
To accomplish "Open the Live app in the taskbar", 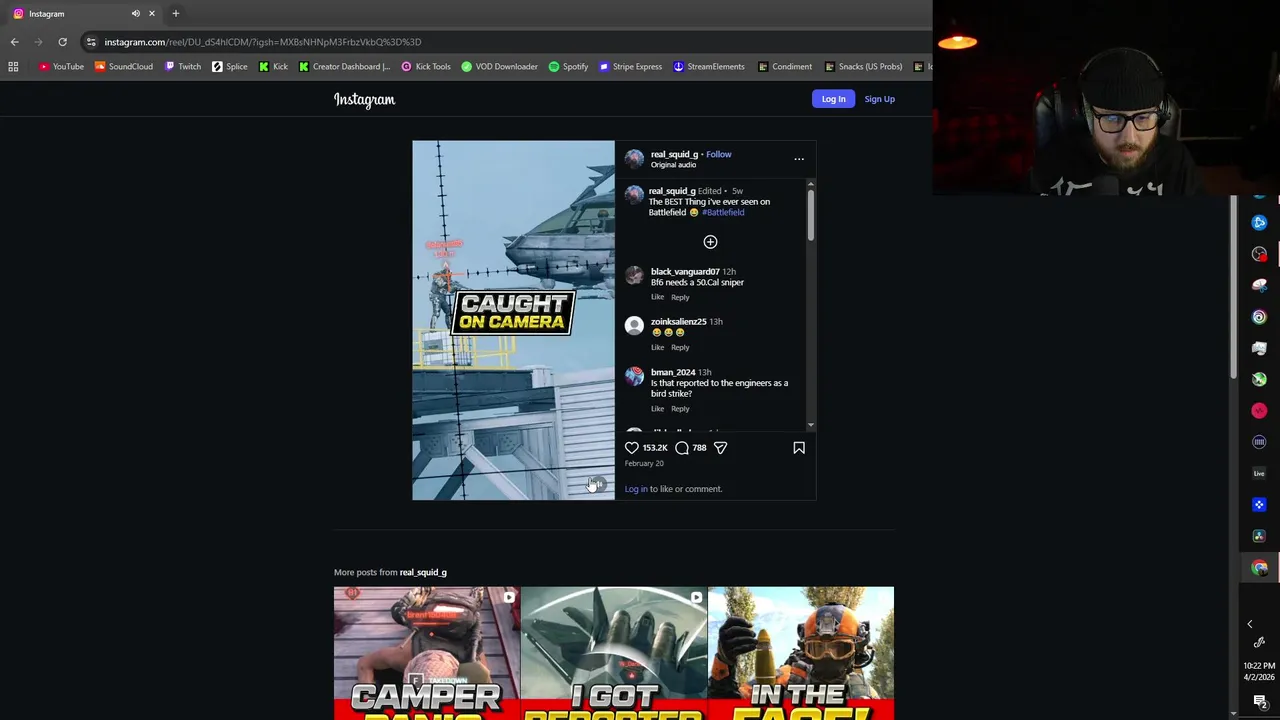I will tap(1259, 473).
